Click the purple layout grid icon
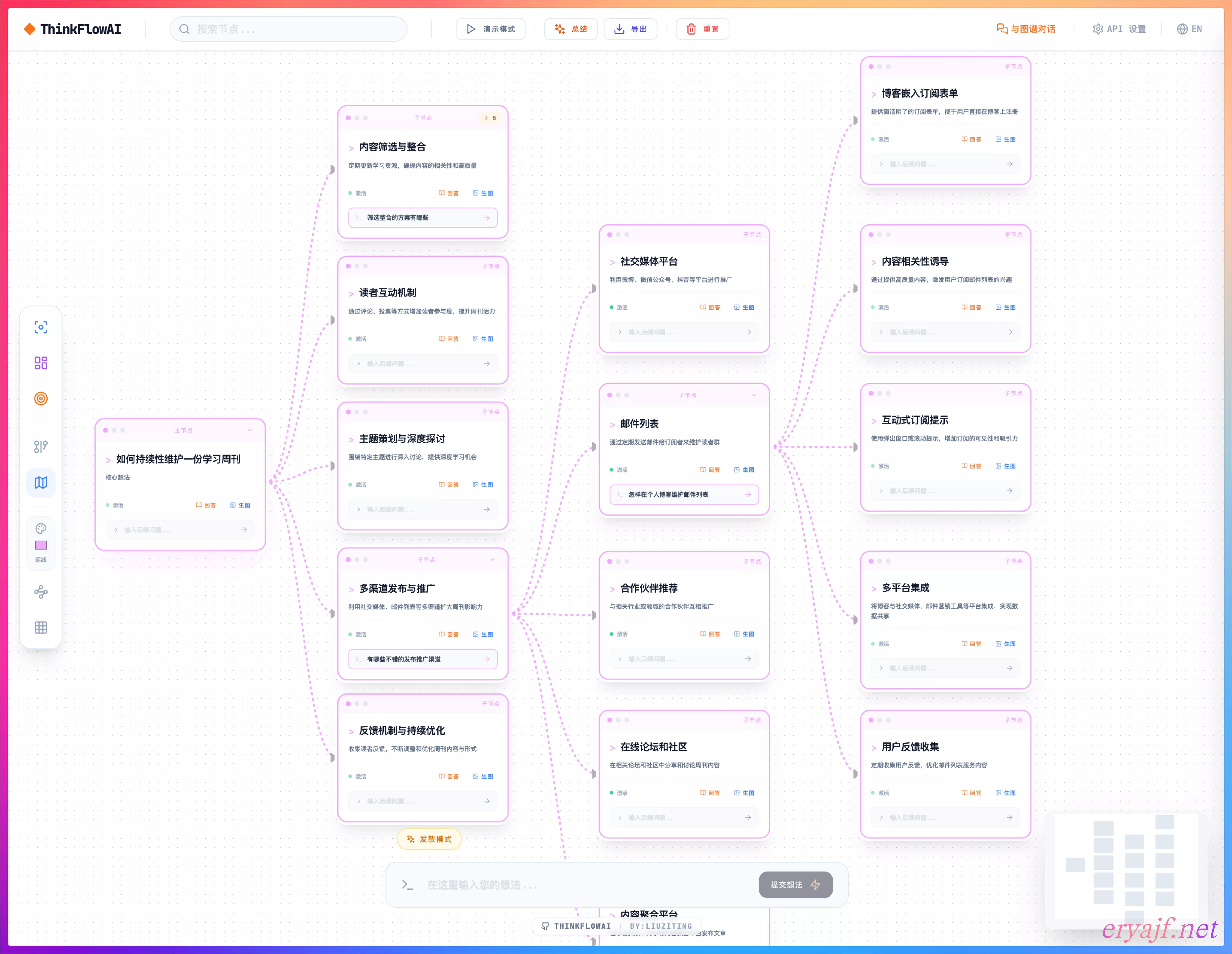The image size is (1232, 954). click(x=41, y=363)
